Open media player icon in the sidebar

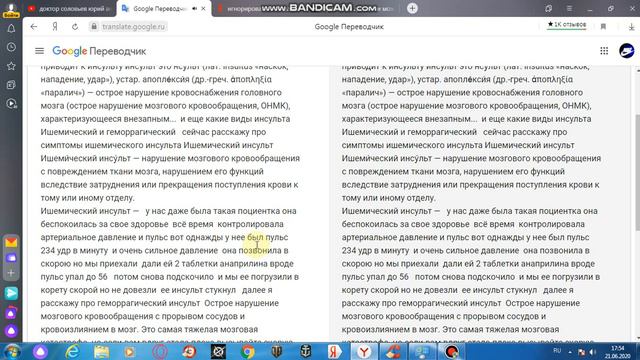point(11,104)
